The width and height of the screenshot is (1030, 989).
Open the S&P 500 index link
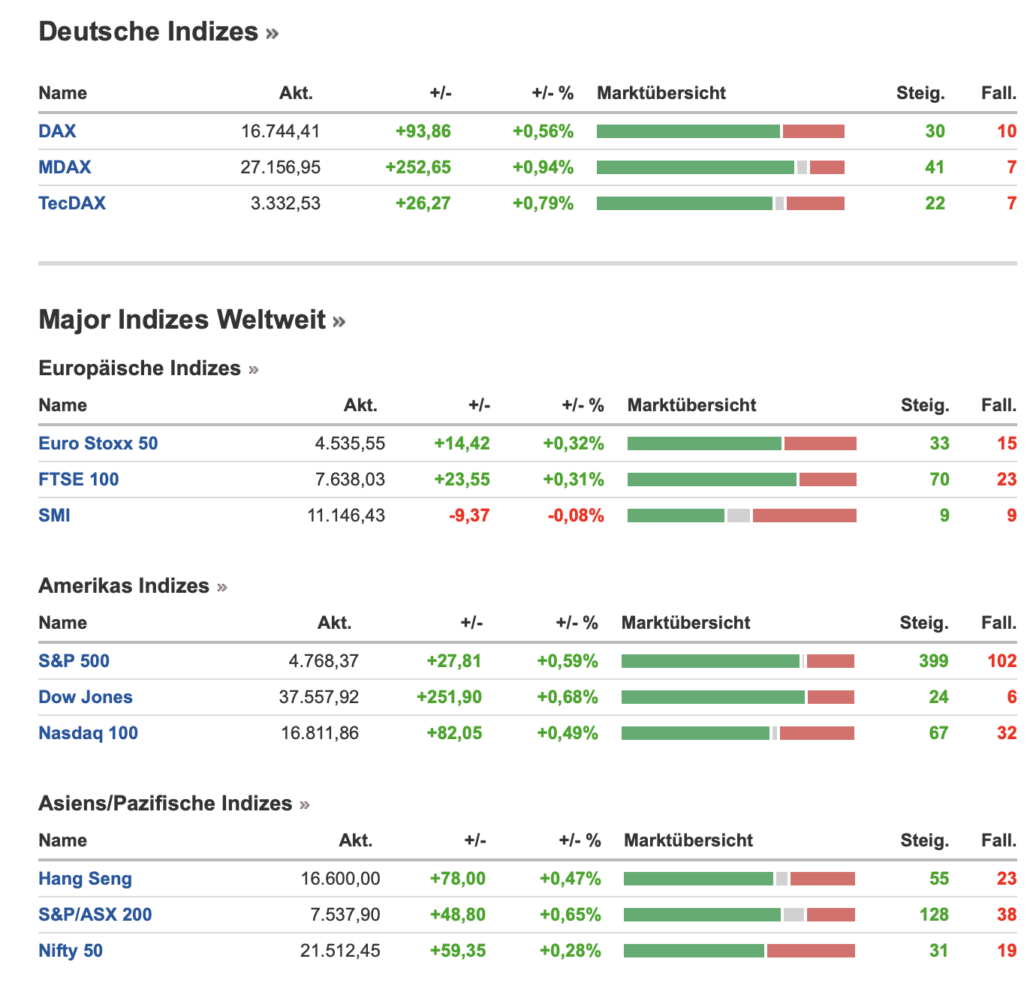click(74, 661)
